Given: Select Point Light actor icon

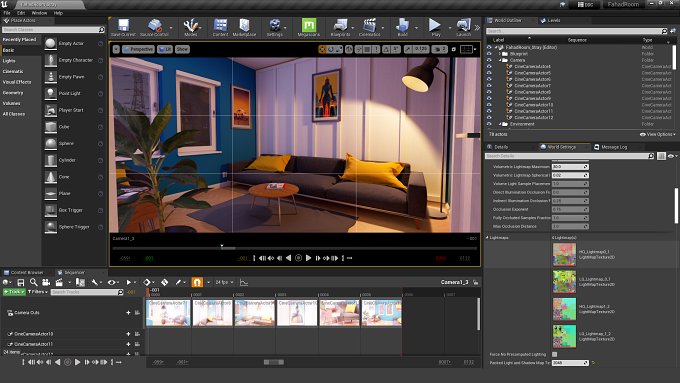Looking at the screenshot, I should (x=51, y=93).
